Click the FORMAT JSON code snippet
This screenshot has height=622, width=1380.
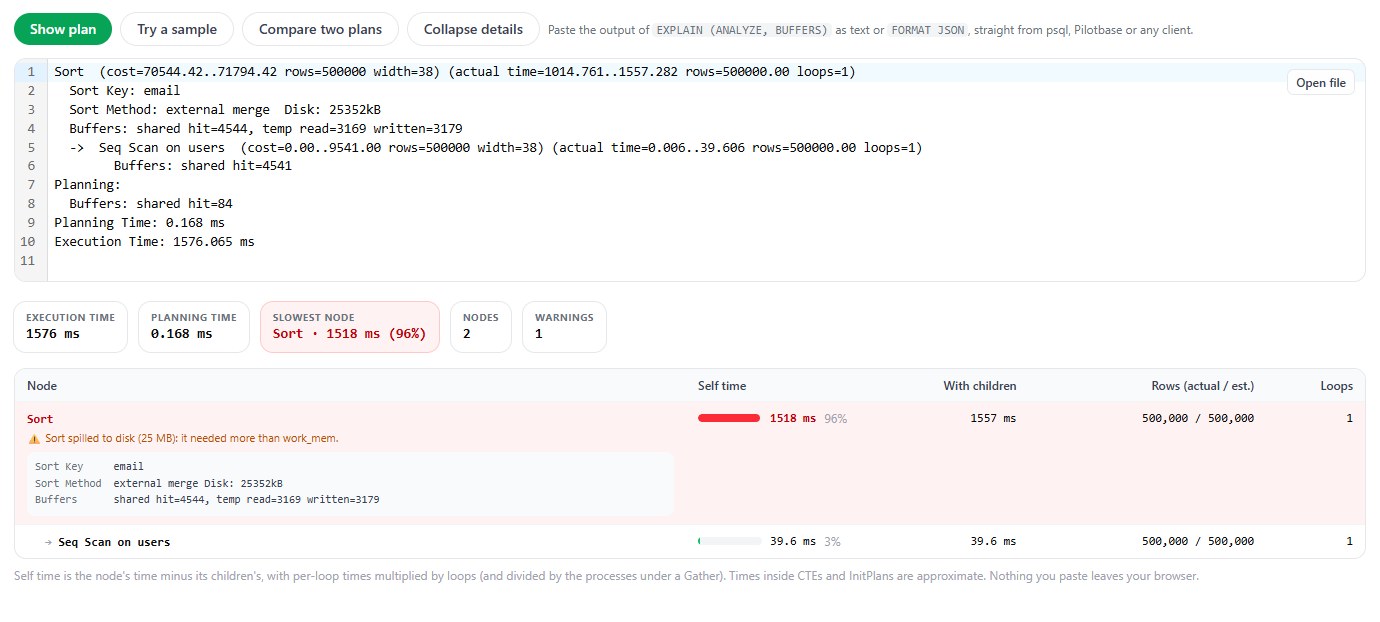tap(926, 30)
